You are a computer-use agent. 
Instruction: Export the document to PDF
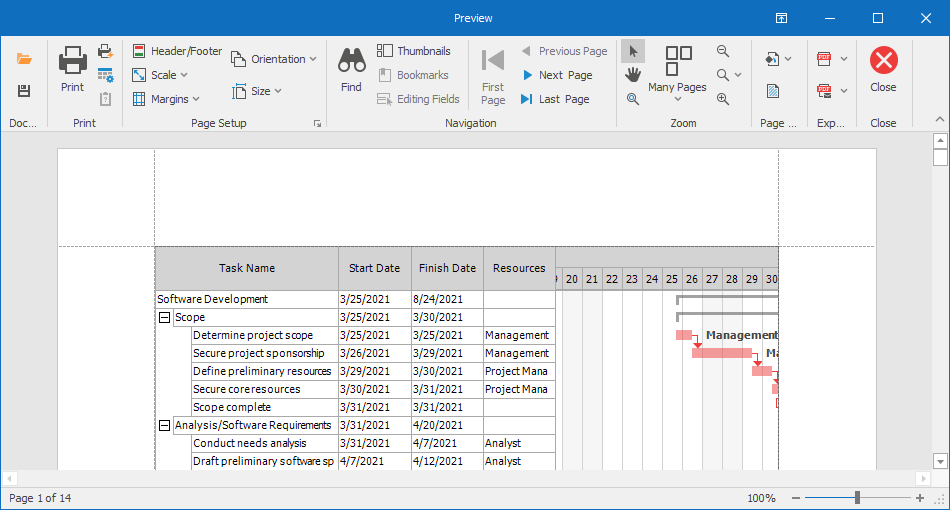pos(824,59)
